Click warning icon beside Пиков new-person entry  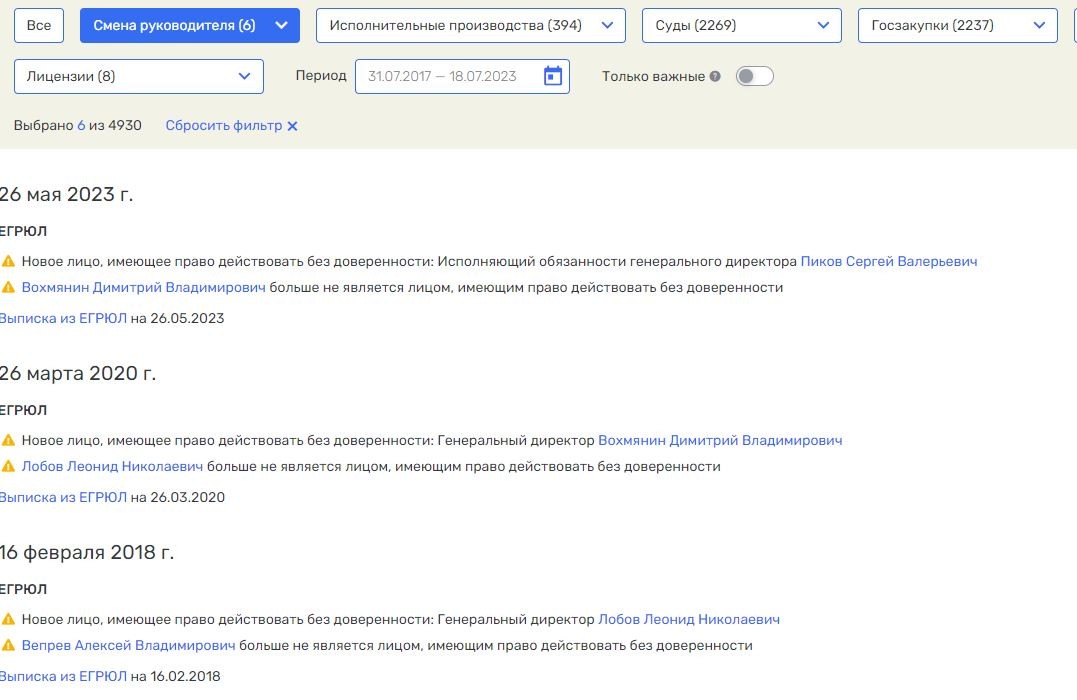[x=8, y=262]
